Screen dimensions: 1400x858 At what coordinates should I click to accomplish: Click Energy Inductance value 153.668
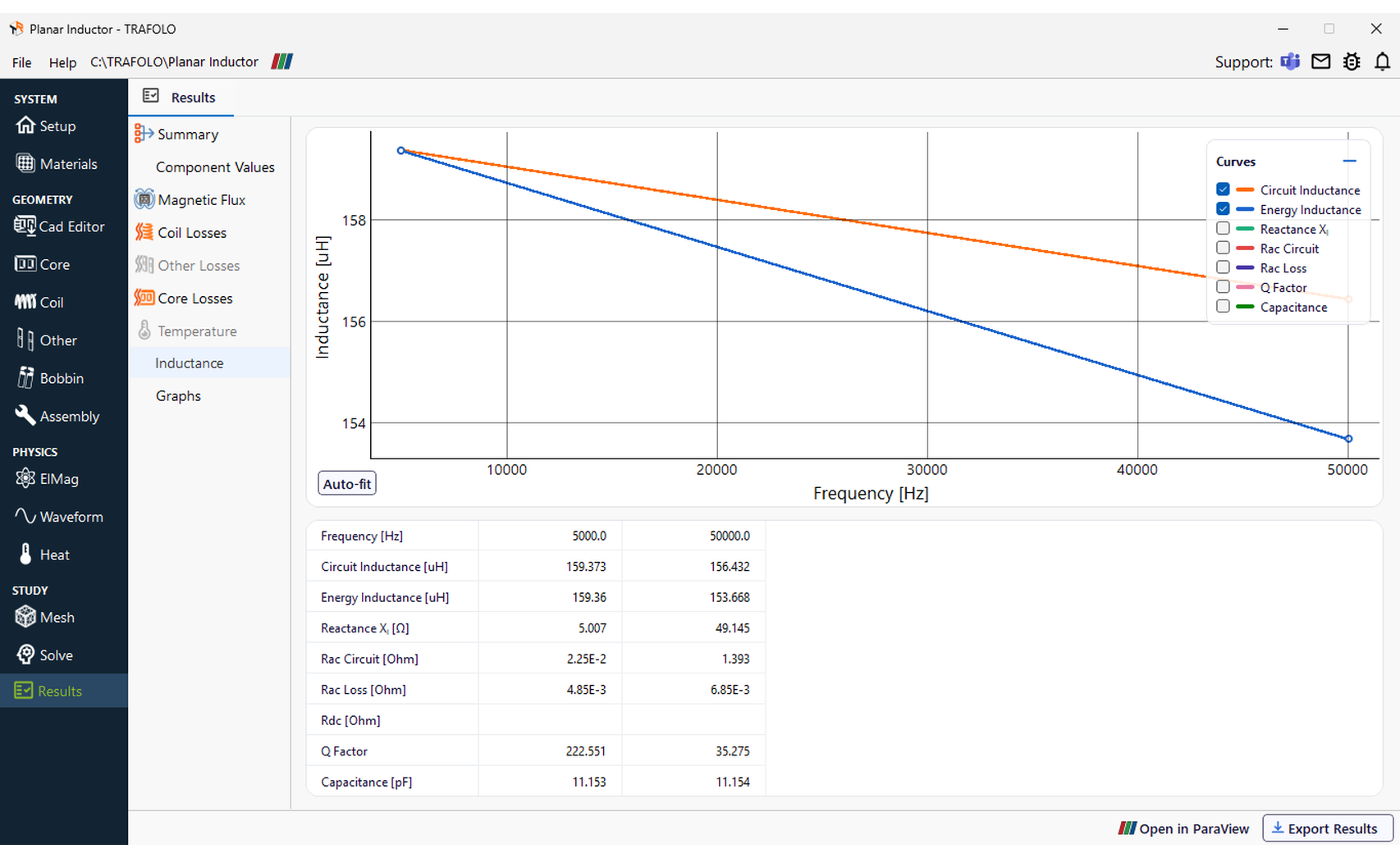730,597
